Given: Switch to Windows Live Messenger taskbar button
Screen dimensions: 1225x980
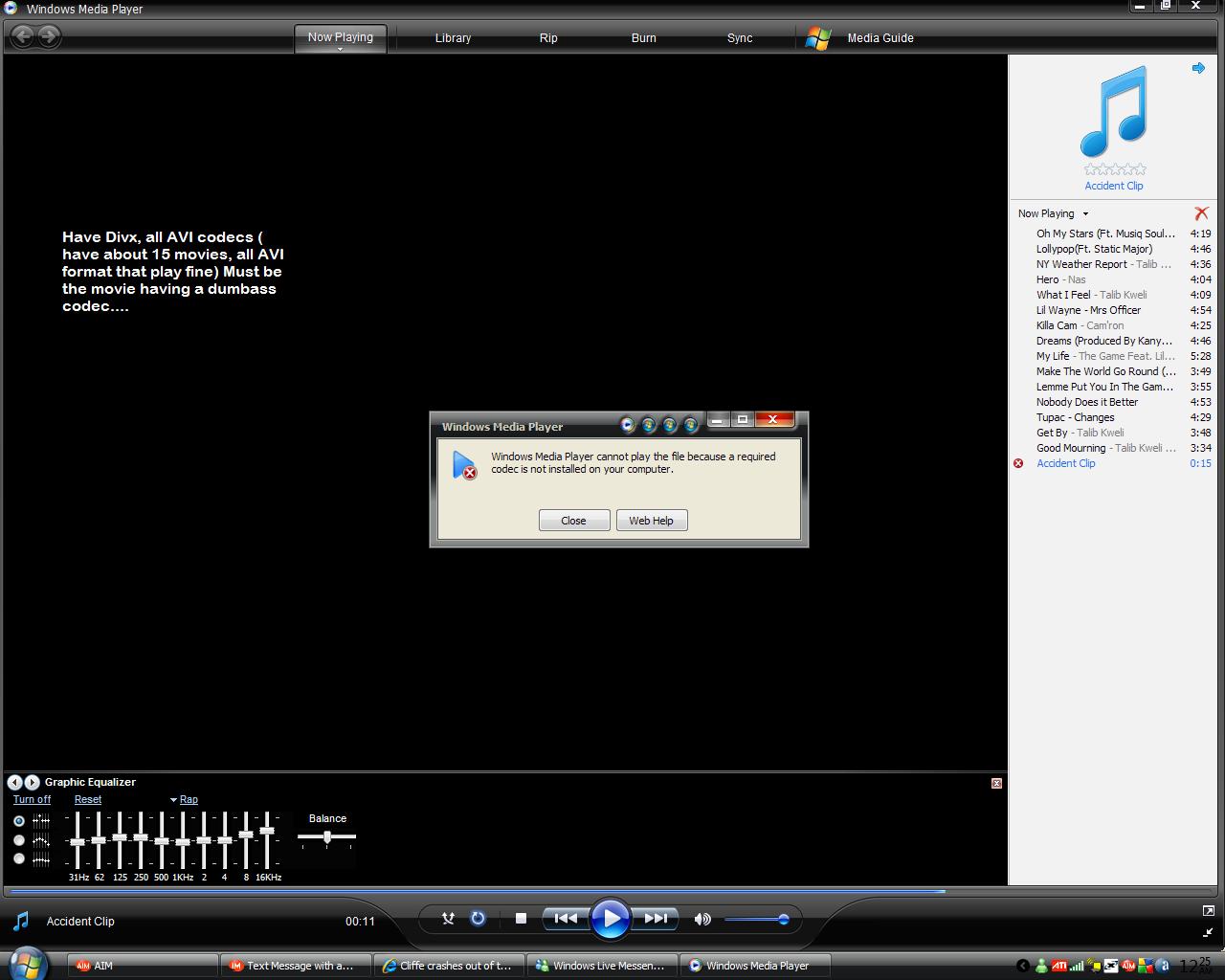Looking at the screenshot, I should coord(602,966).
